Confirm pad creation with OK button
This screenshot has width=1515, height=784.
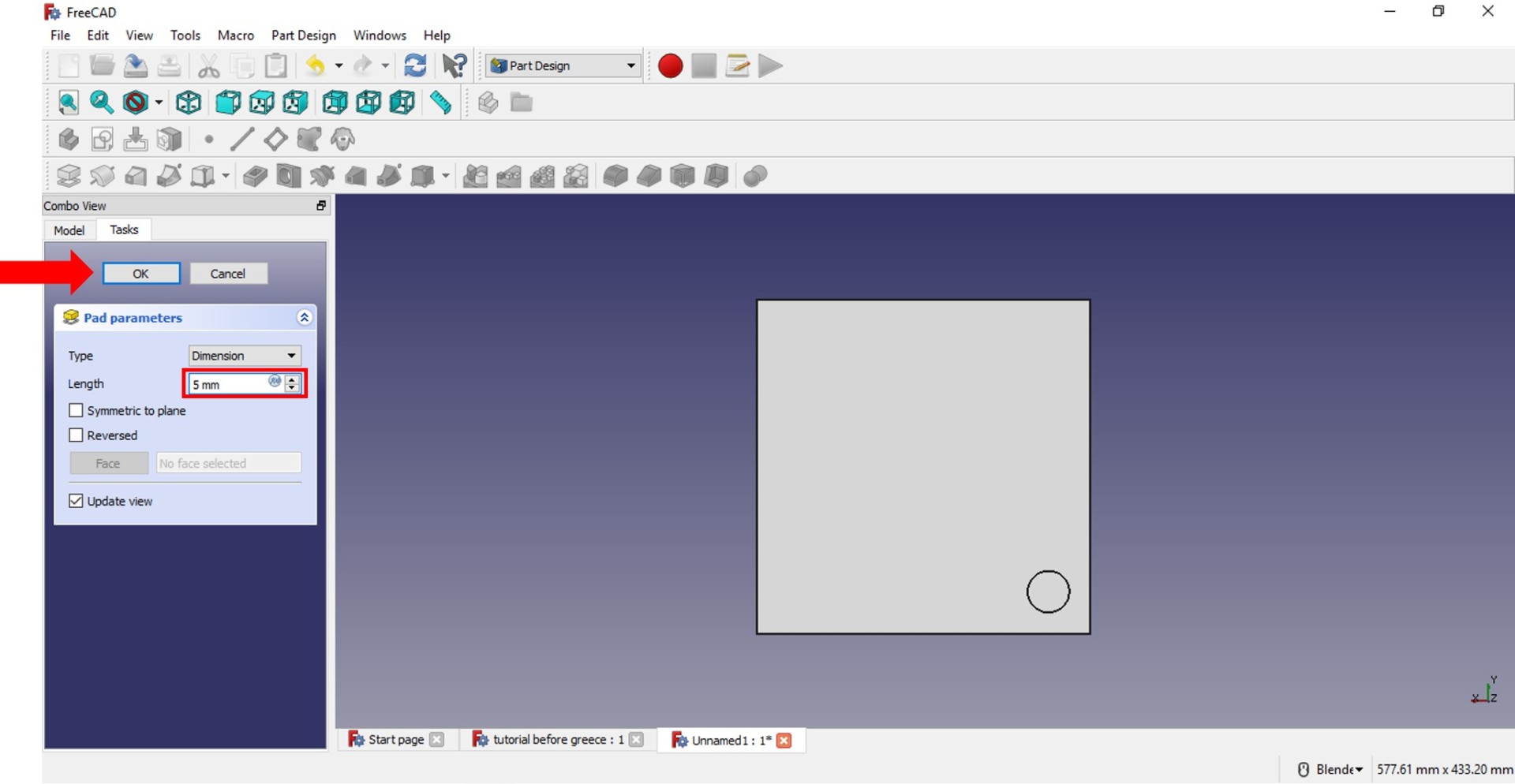click(x=140, y=273)
